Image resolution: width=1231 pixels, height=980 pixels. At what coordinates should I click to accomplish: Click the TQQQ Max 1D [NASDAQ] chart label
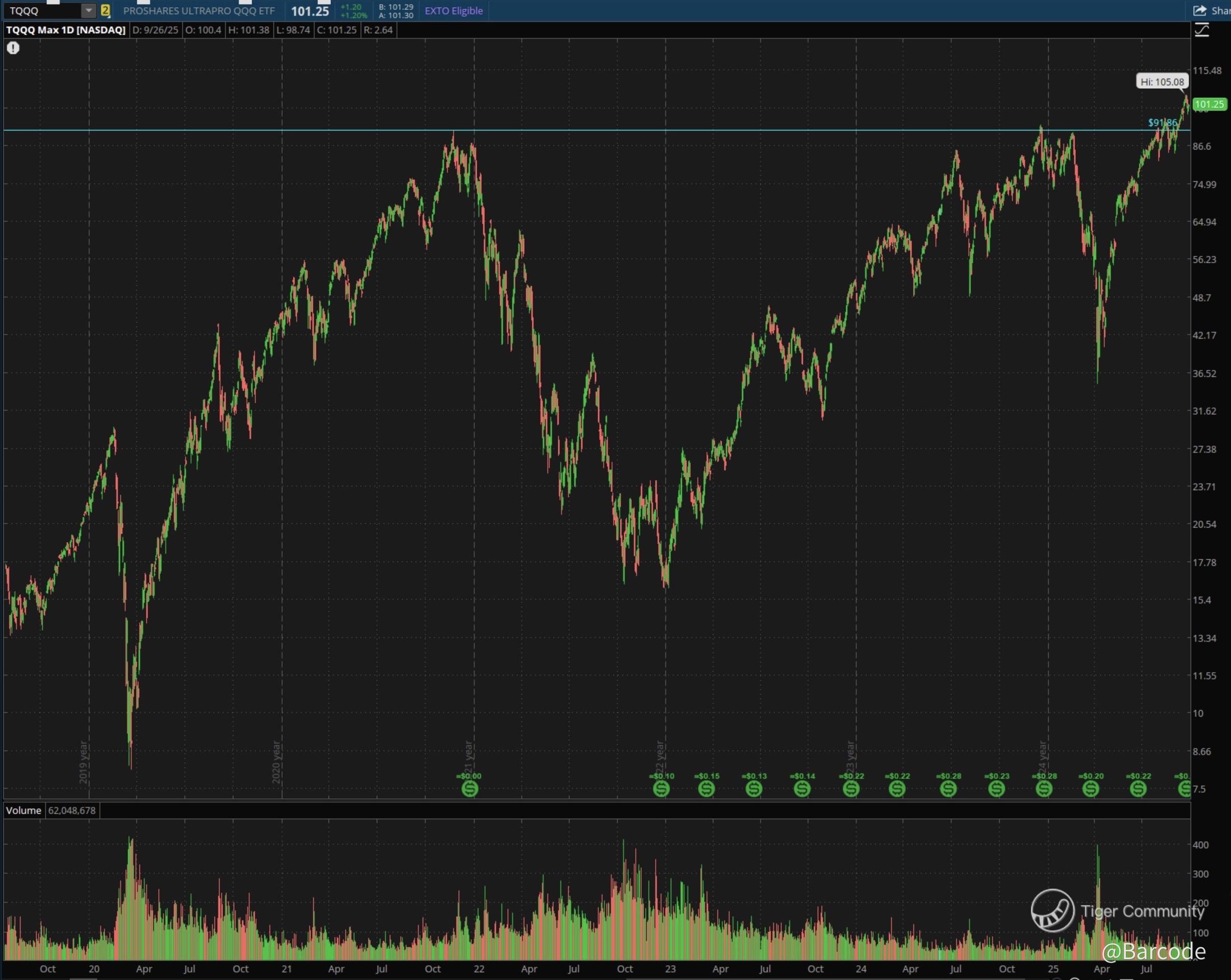[x=66, y=30]
